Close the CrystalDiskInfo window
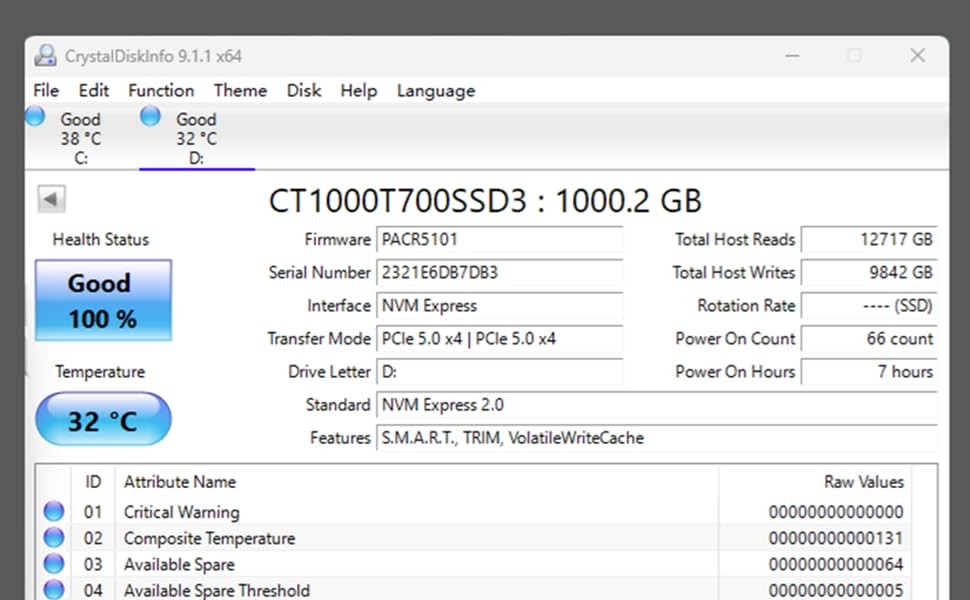970x600 pixels. tap(917, 56)
